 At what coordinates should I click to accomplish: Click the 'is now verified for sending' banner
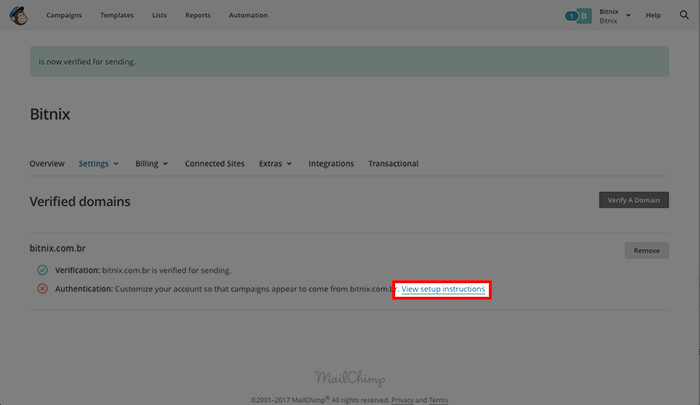click(x=350, y=61)
